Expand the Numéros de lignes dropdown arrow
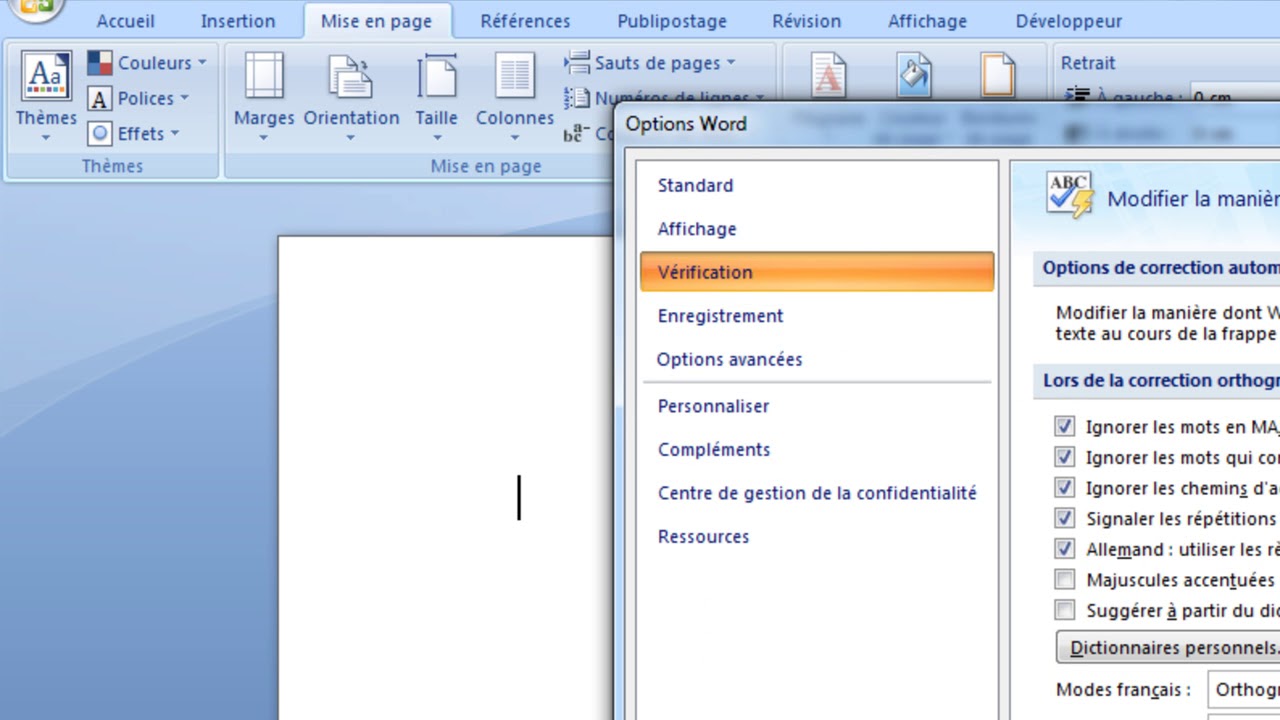Image resolution: width=1280 pixels, height=720 pixels. (760, 99)
